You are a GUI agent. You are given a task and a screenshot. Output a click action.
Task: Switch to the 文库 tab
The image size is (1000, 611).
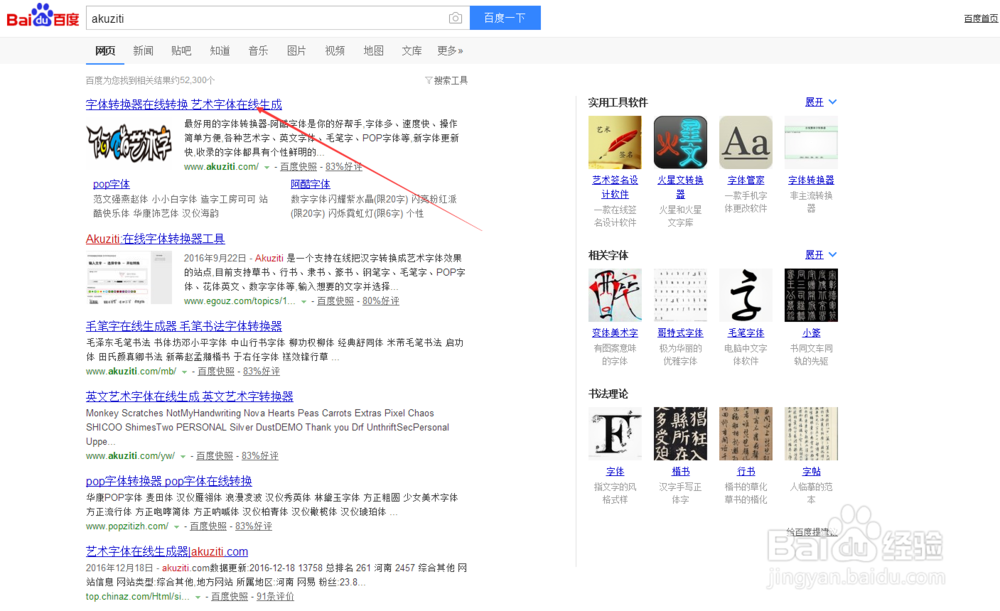pyautogui.click(x=411, y=50)
